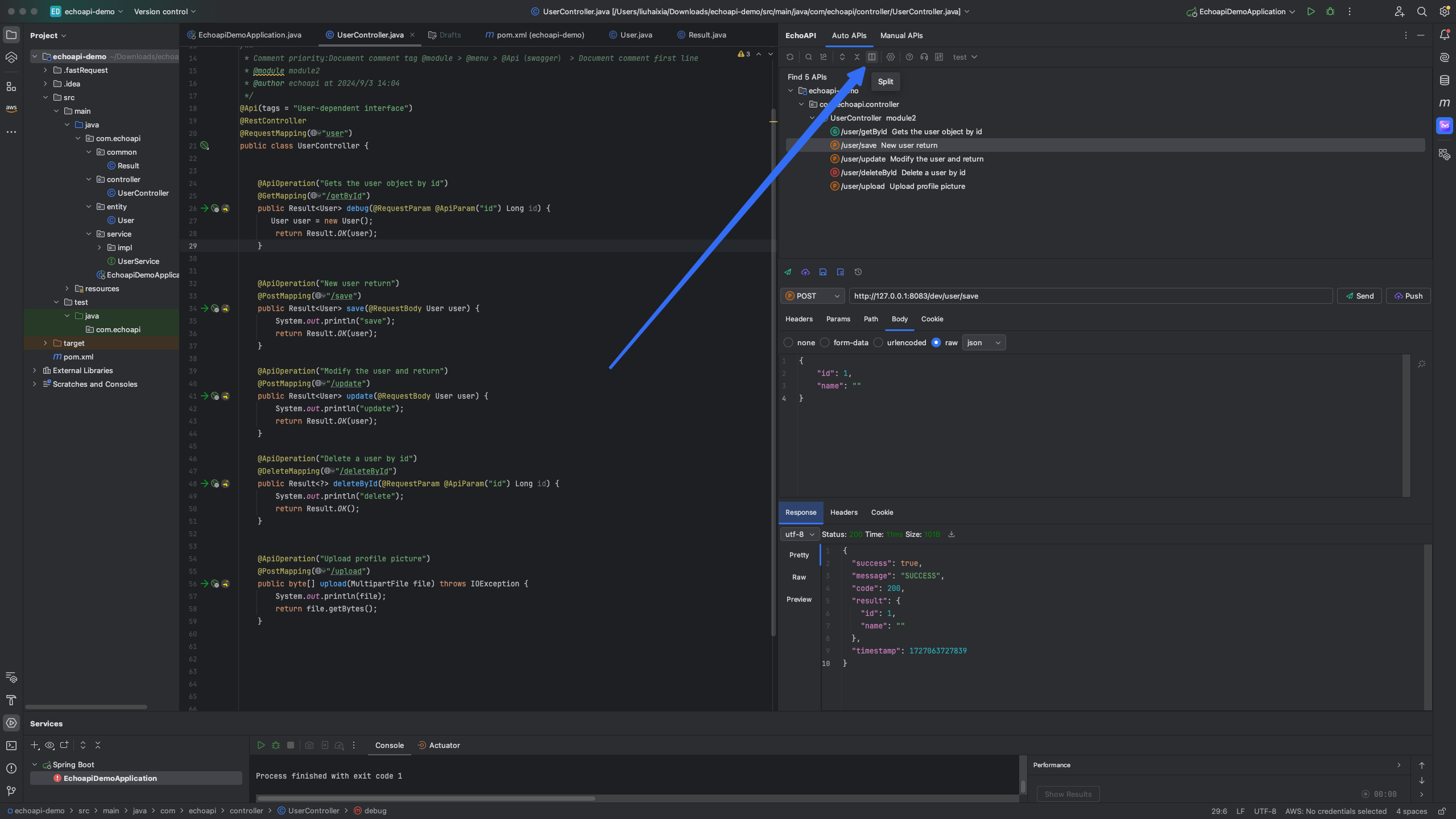Click the request URL input field
The width and height of the screenshot is (1456, 819).
[x=1091, y=296]
